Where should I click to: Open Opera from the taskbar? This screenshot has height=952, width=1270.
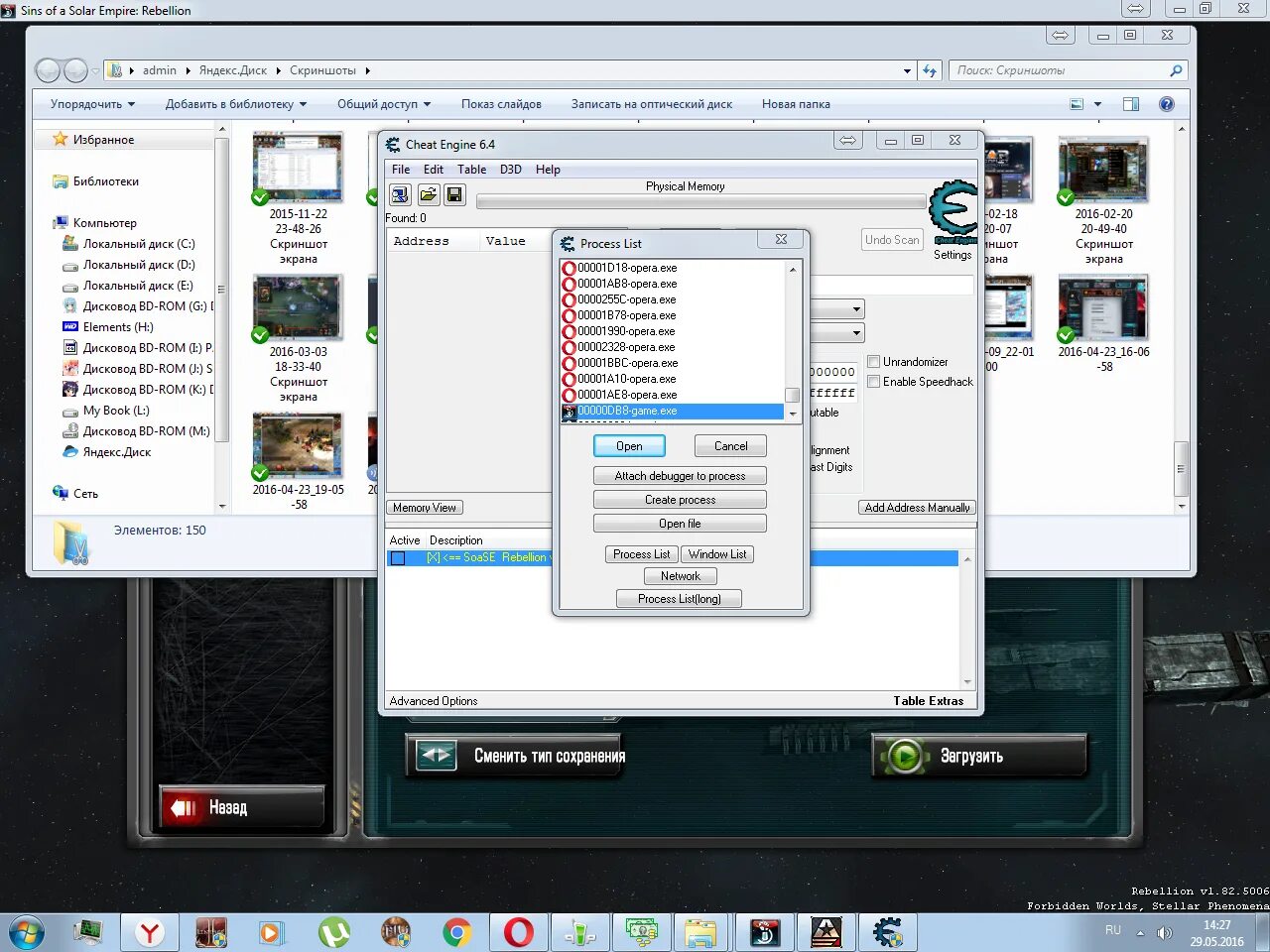(519, 932)
